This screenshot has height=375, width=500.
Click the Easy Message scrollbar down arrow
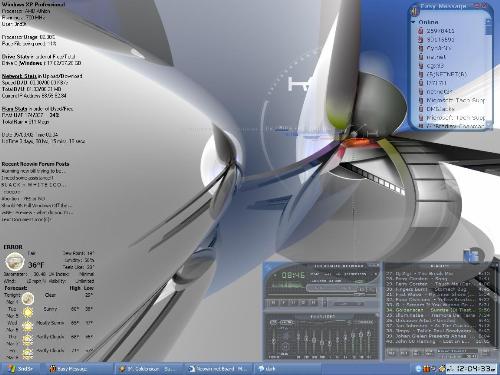point(489,125)
